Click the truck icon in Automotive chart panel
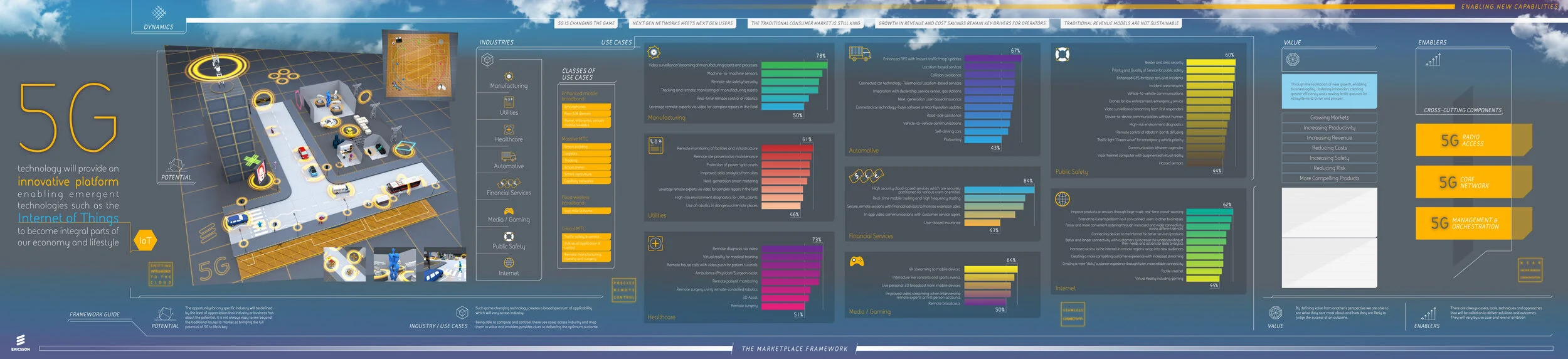 (x=860, y=54)
